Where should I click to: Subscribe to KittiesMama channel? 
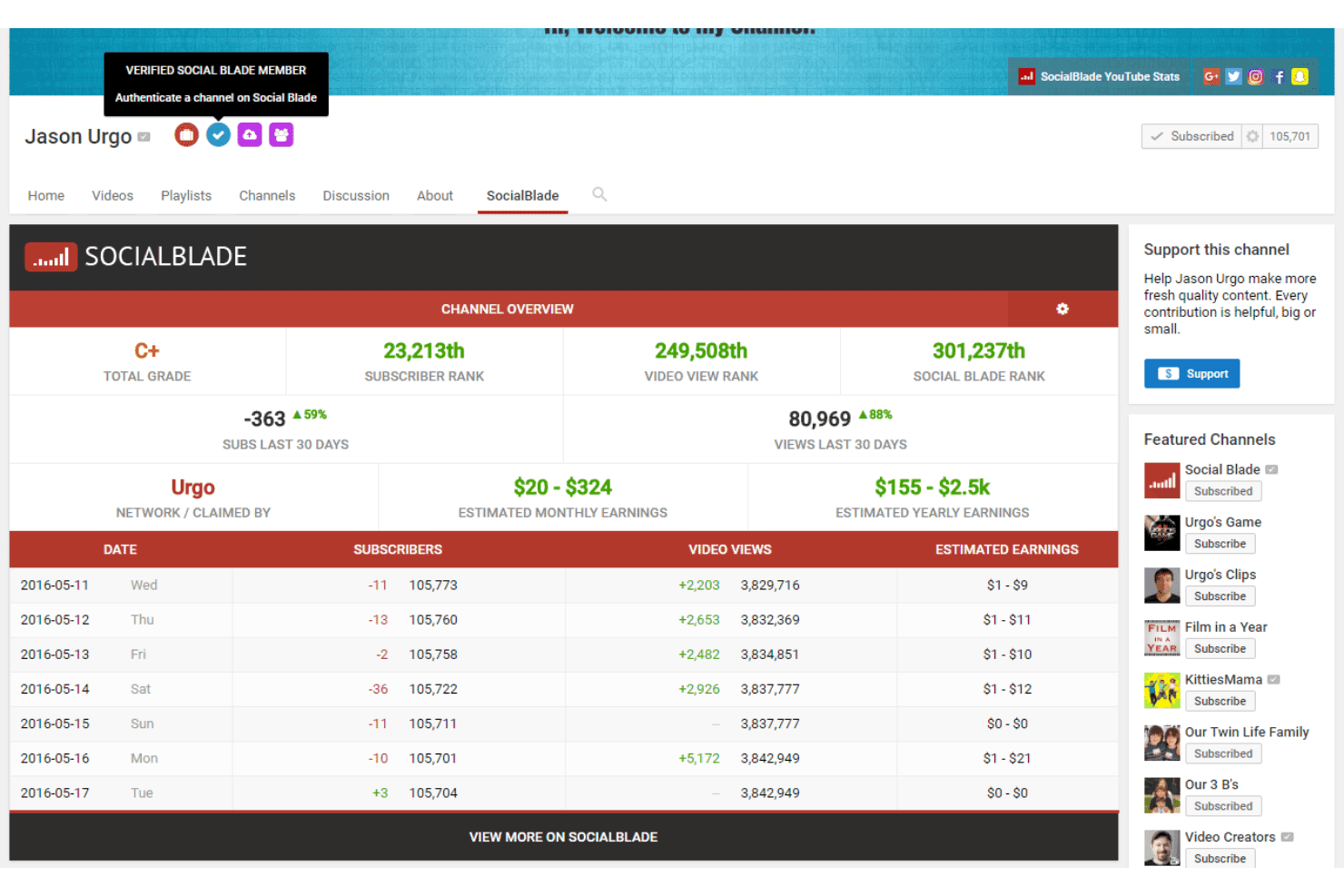[1220, 702]
